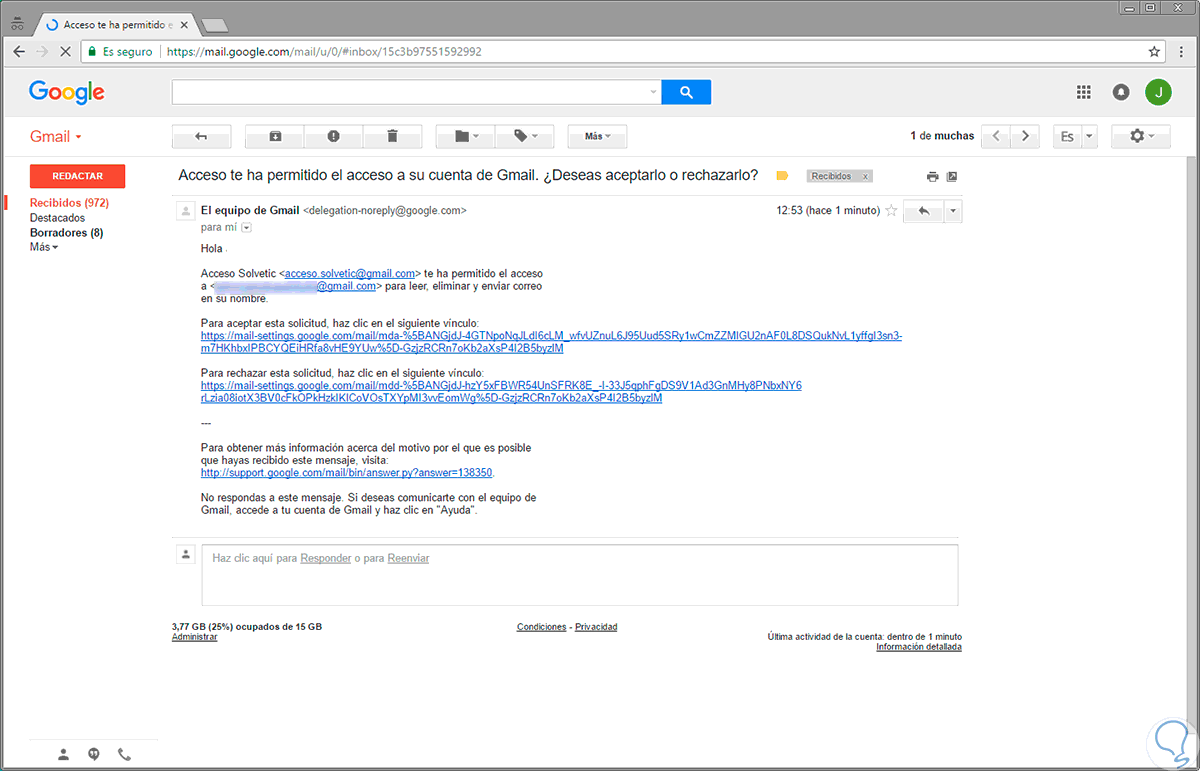Click acceso.solvetic@gmail.com link
This screenshot has height=771, width=1200.
350,273
